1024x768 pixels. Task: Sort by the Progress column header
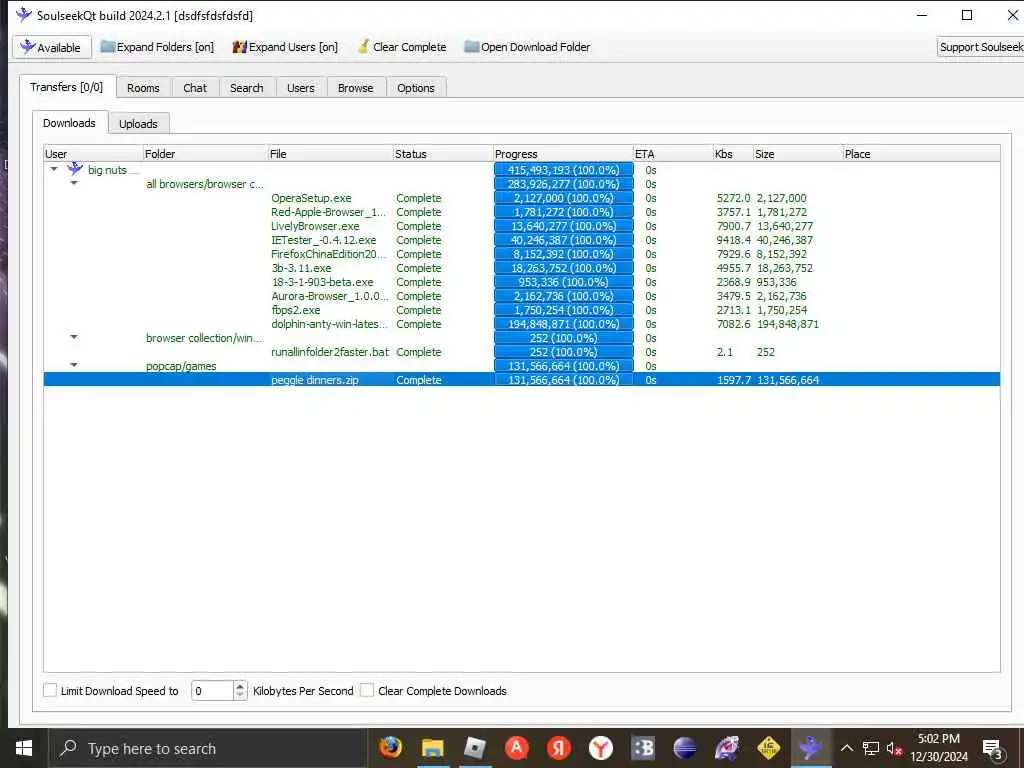coord(564,154)
